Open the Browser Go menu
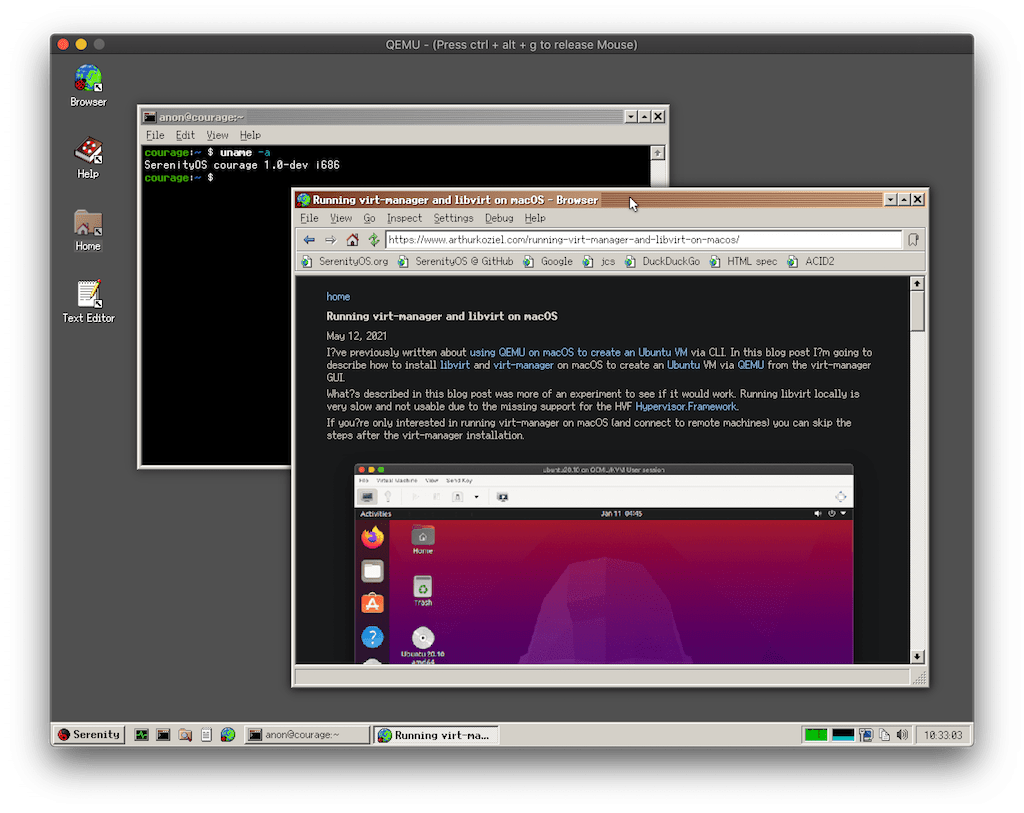This screenshot has height=813, width=1024. coord(369,218)
